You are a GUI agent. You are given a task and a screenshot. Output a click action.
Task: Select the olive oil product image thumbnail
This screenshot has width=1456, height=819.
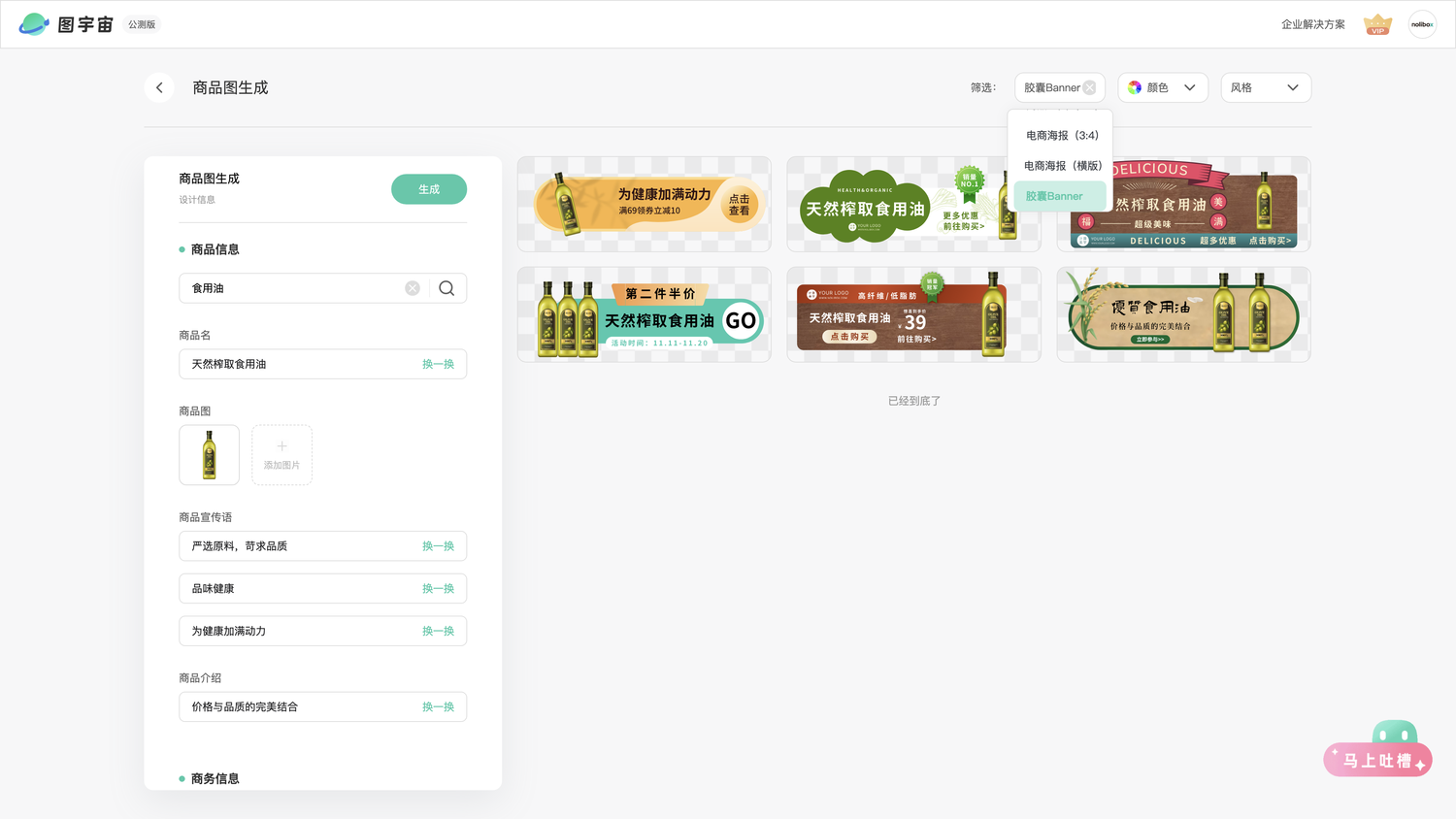tap(209, 455)
